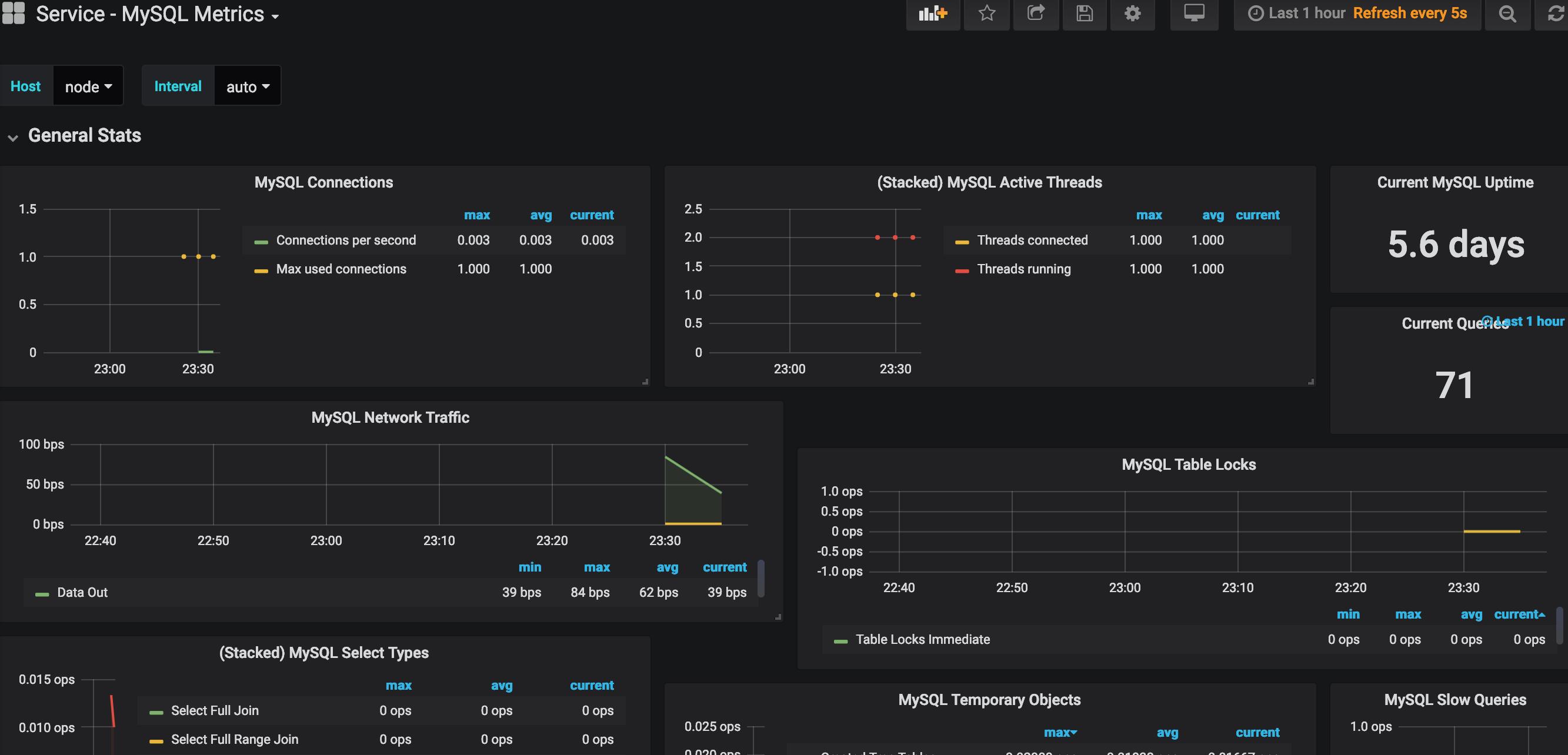
Task: Toggle the Threads connected series
Action: coord(1032,240)
